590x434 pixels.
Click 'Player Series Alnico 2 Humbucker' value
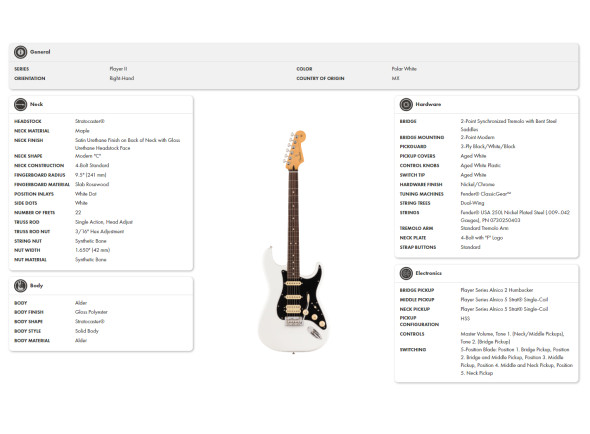coord(497,290)
